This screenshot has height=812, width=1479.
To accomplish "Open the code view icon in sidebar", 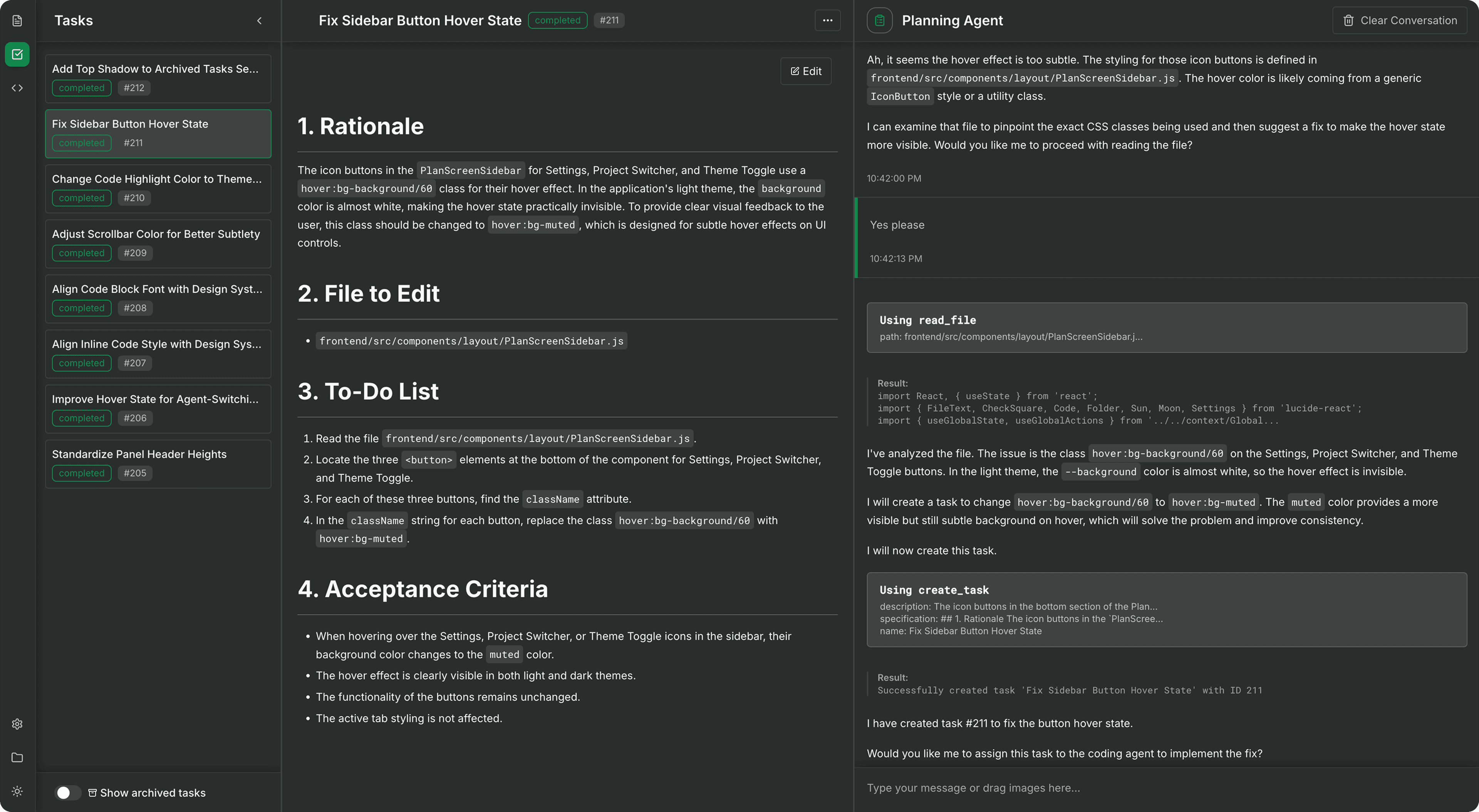I will pyautogui.click(x=17, y=88).
